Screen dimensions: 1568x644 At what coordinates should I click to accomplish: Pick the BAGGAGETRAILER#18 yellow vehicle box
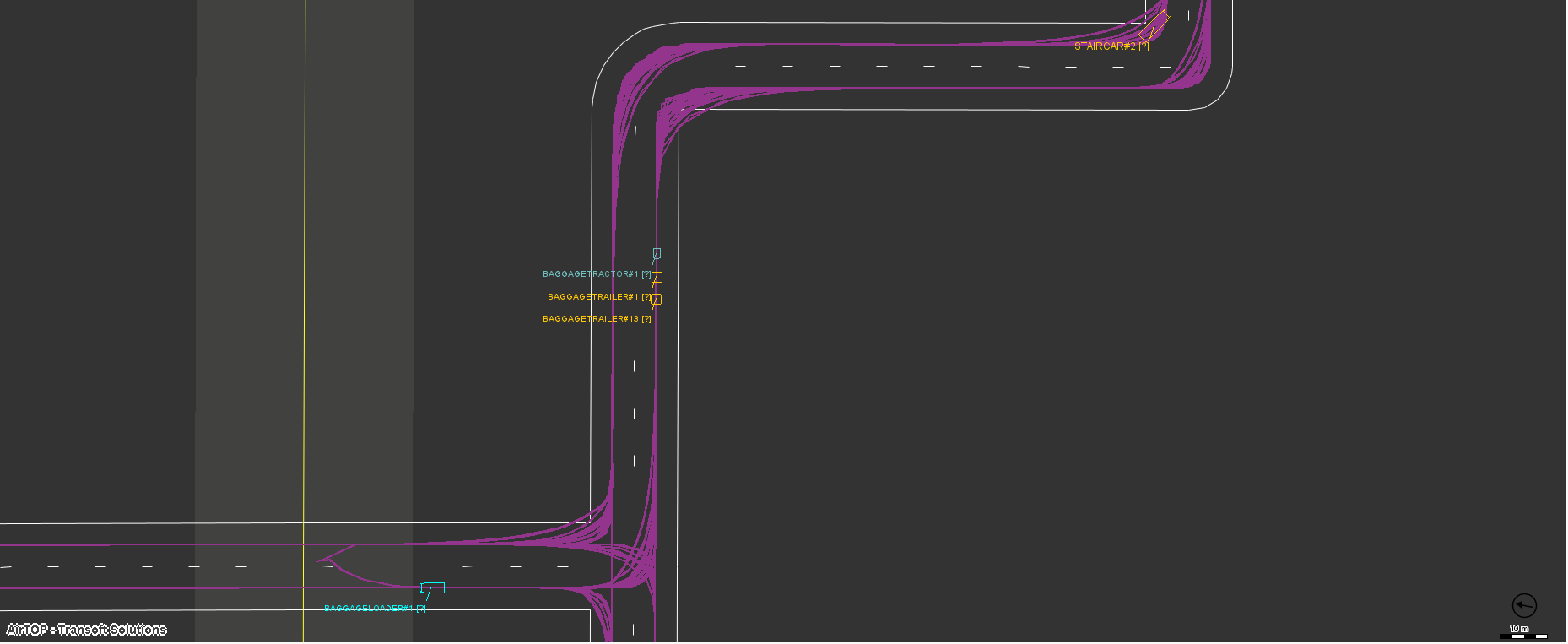(656, 299)
